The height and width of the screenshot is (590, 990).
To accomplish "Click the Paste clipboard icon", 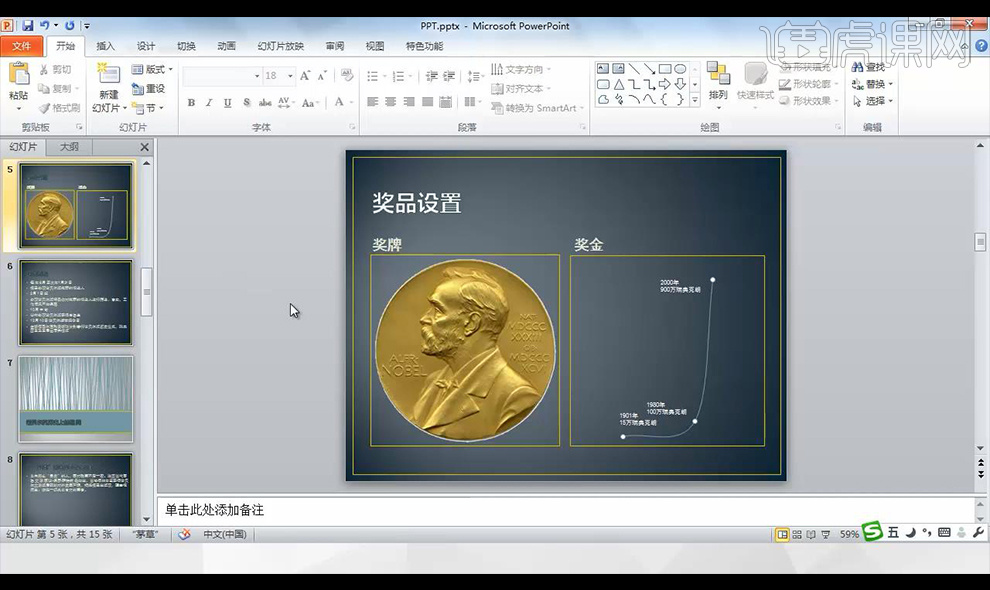I will [x=18, y=74].
